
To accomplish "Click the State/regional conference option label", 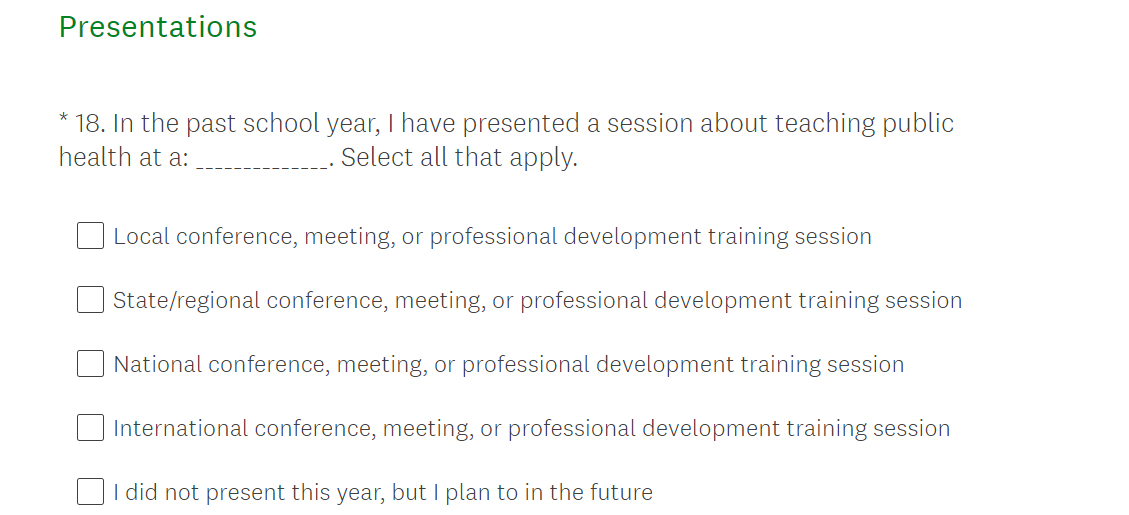I will tap(537, 301).
